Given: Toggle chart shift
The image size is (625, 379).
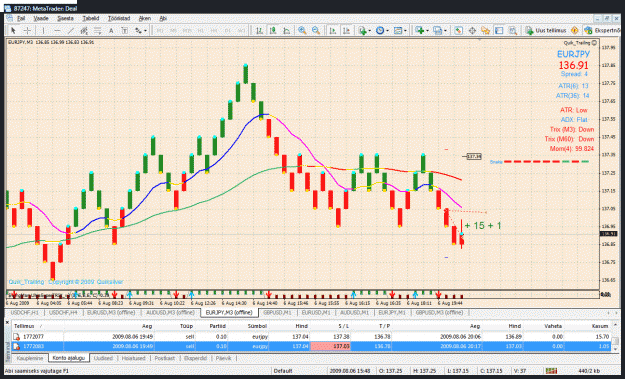Looking at the screenshot, I should pyautogui.click(x=346, y=30).
